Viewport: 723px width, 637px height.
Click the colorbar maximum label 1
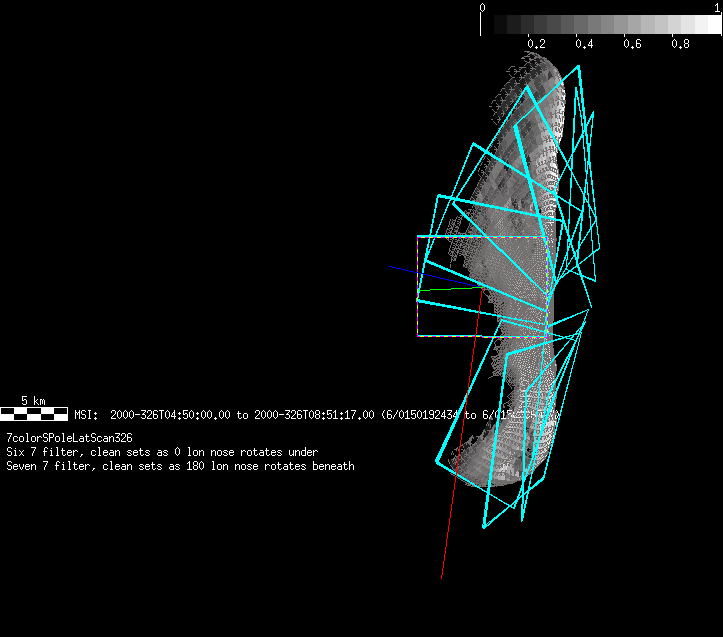[x=717, y=7]
